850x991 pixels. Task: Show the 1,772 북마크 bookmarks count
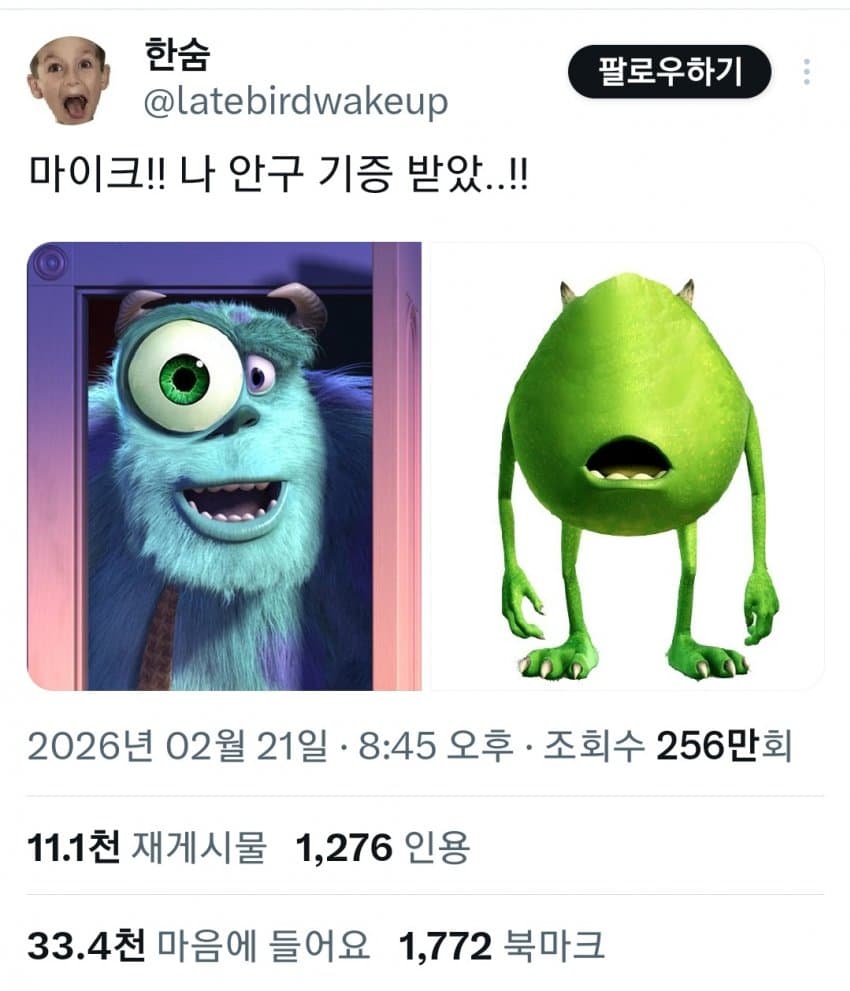click(502, 945)
